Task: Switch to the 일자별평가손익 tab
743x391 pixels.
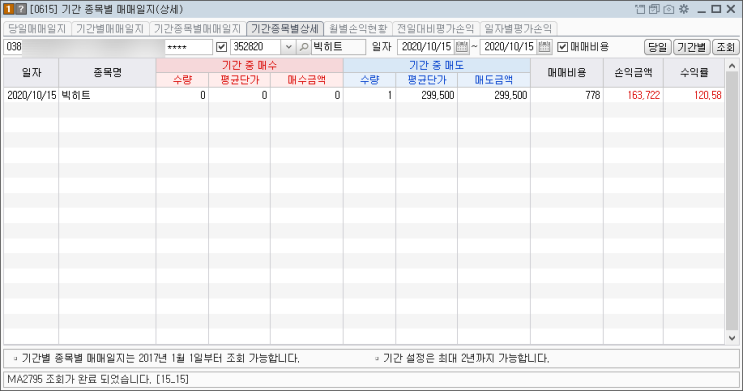Action: 518,28
